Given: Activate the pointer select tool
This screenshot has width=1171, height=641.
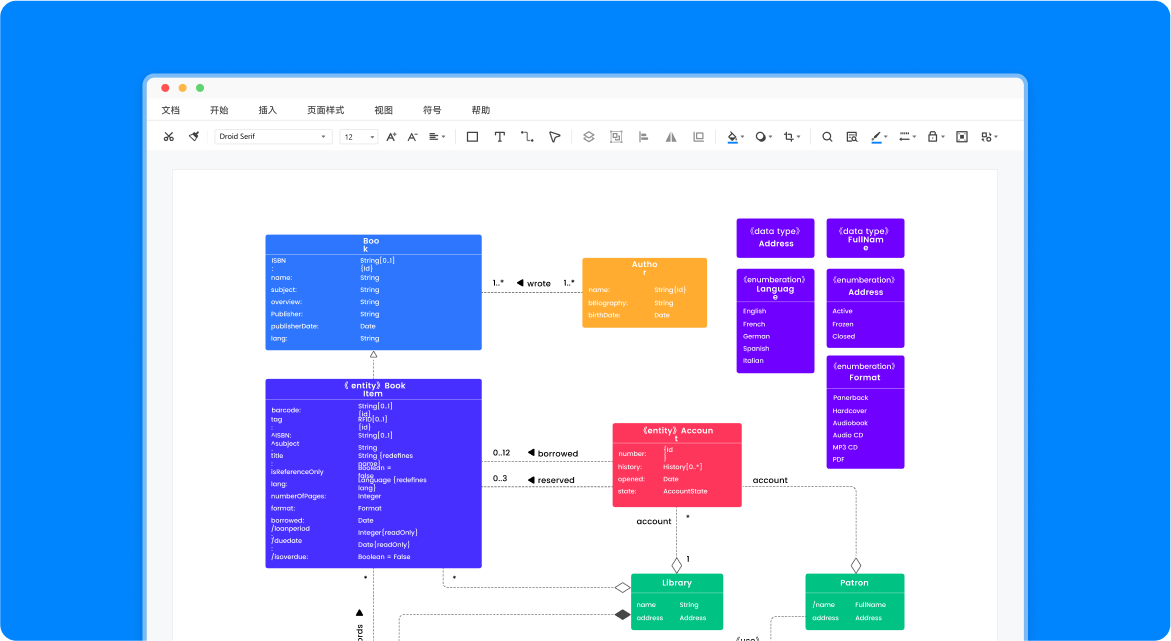Looking at the screenshot, I should (554, 137).
